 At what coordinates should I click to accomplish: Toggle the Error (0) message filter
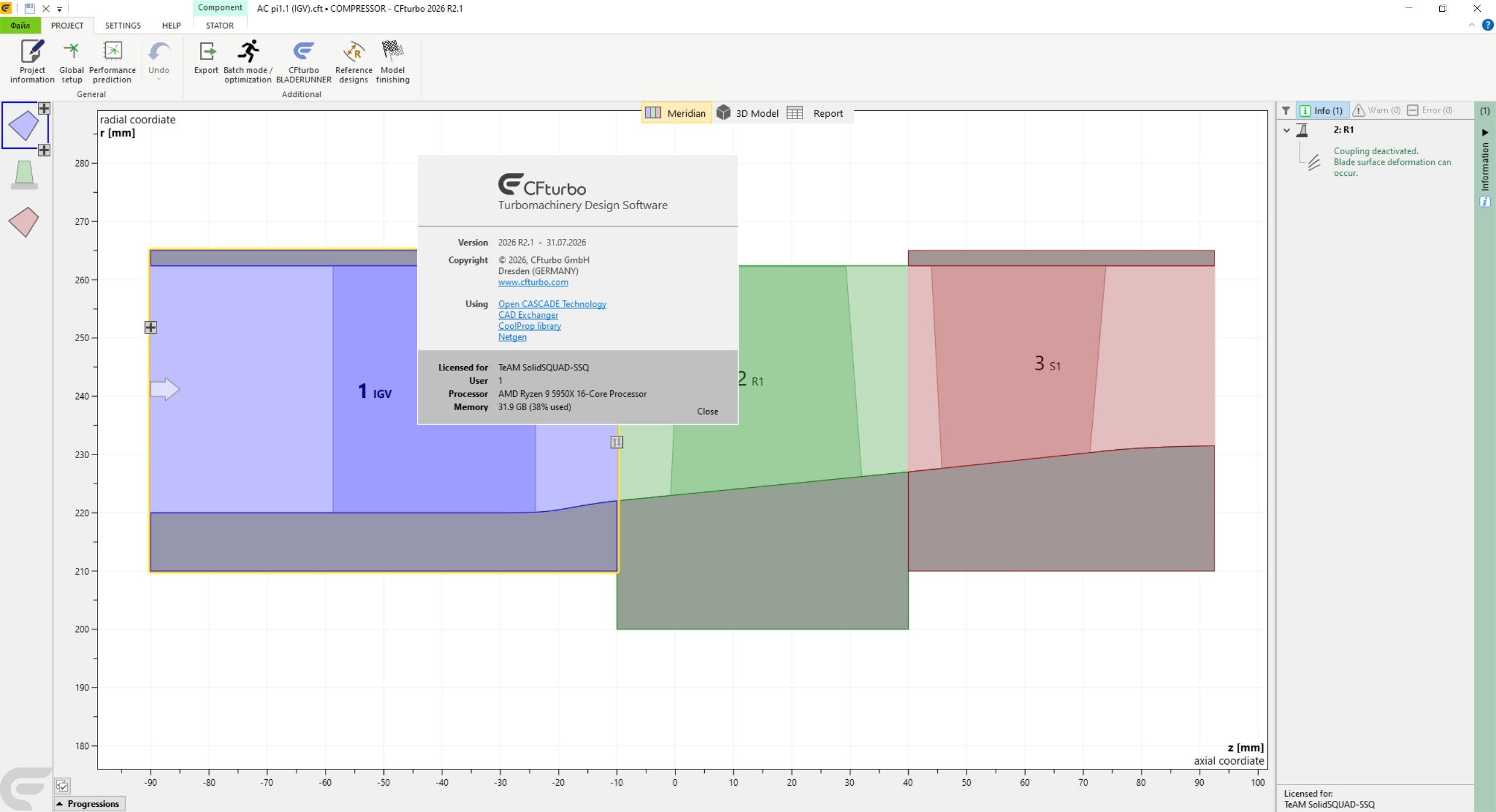pyautogui.click(x=1429, y=110)
